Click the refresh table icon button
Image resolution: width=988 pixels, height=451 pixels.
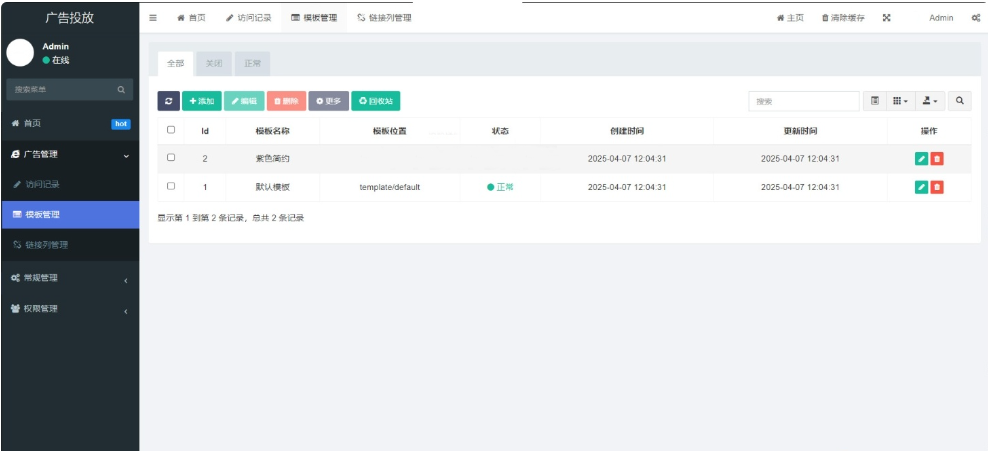pos(168,101)
